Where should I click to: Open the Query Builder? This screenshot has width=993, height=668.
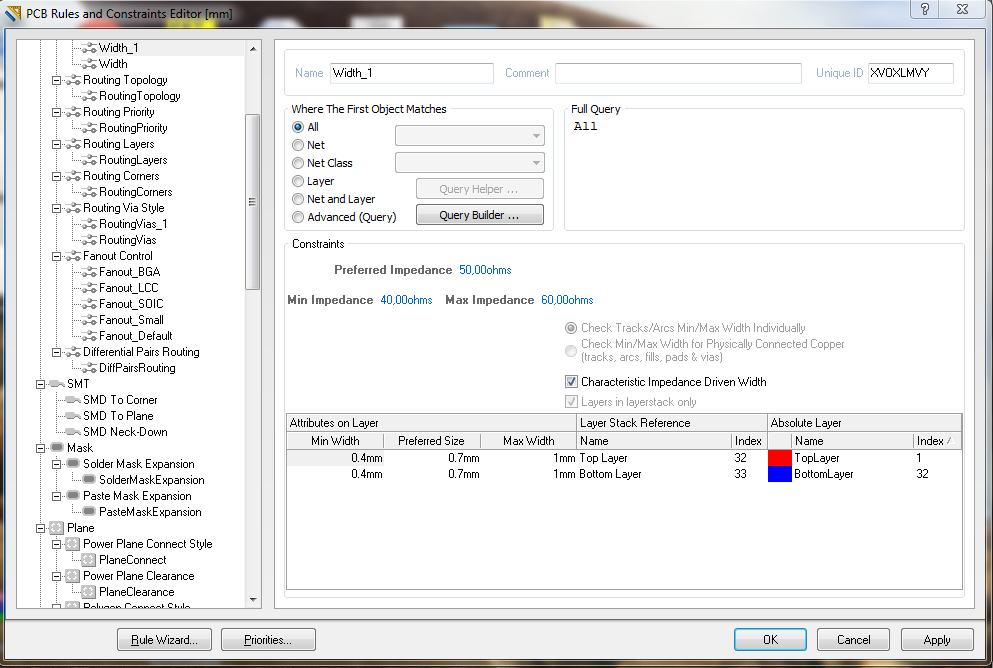(x=479, y=215)
